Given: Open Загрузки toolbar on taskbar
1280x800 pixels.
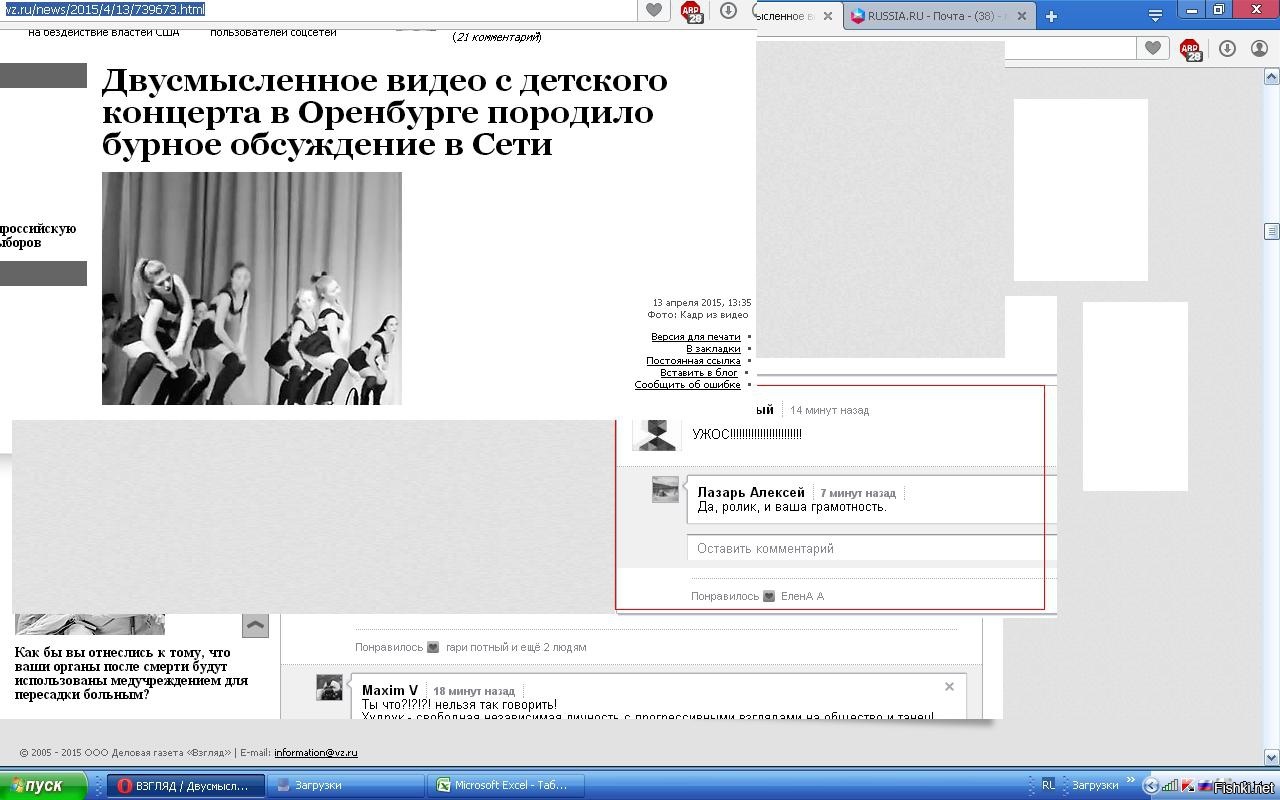Looking at the screenshot, I should [1095, 786].
